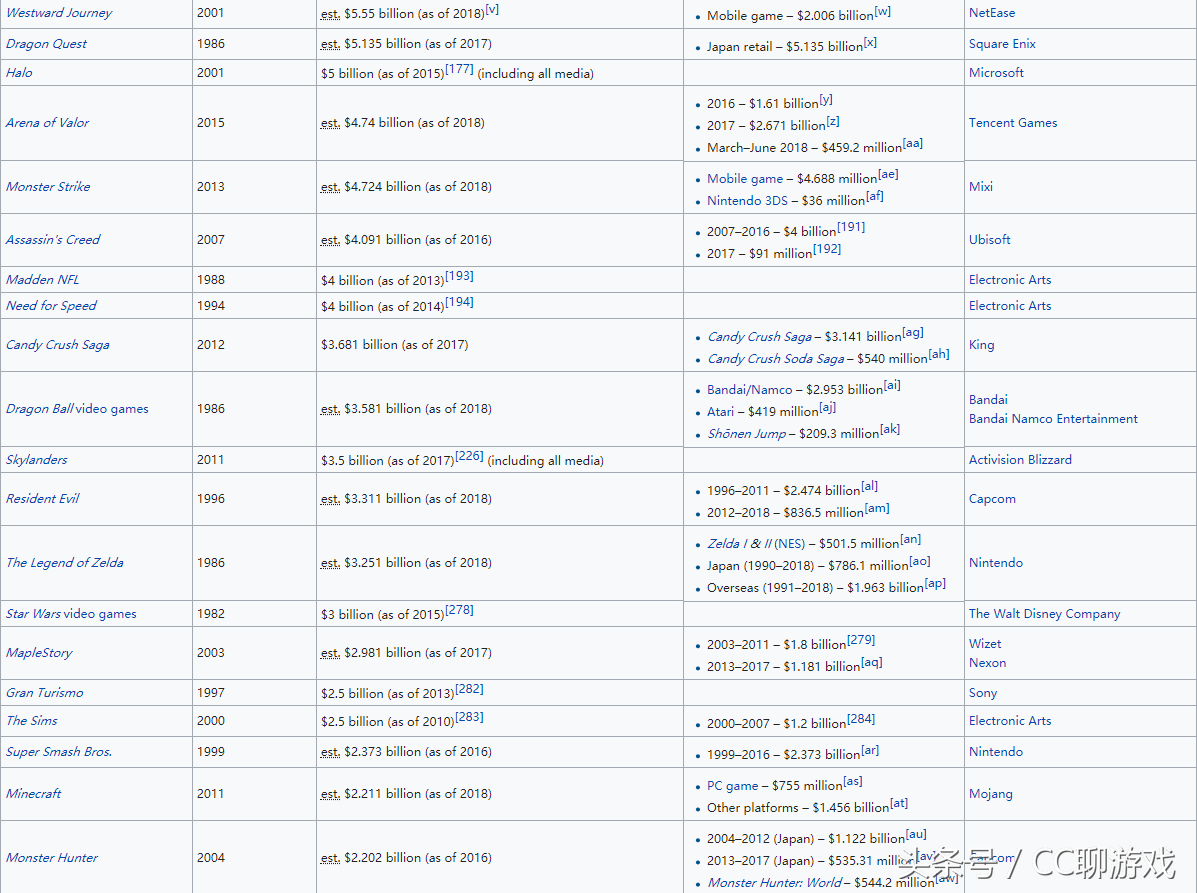Open the Tencent Games publisher link
This screenshot has height=893, width=1197.
(1013, 123)
